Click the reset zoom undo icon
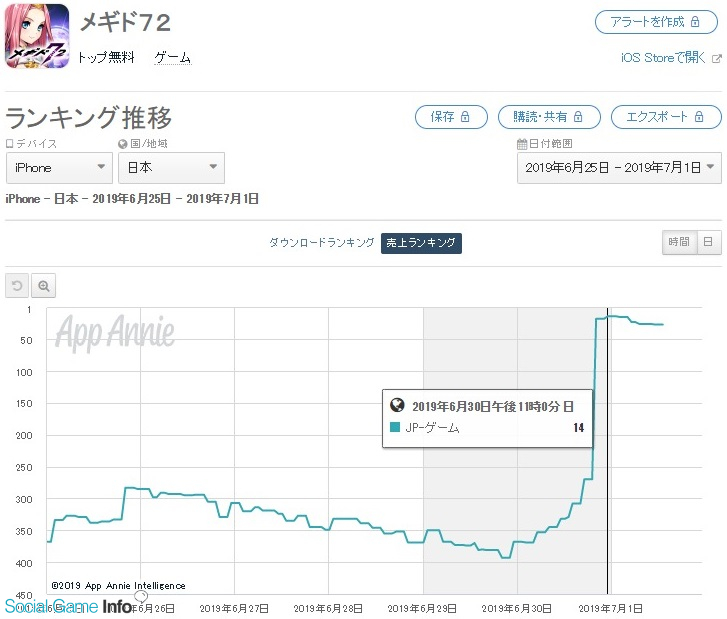 coord(17,286)
